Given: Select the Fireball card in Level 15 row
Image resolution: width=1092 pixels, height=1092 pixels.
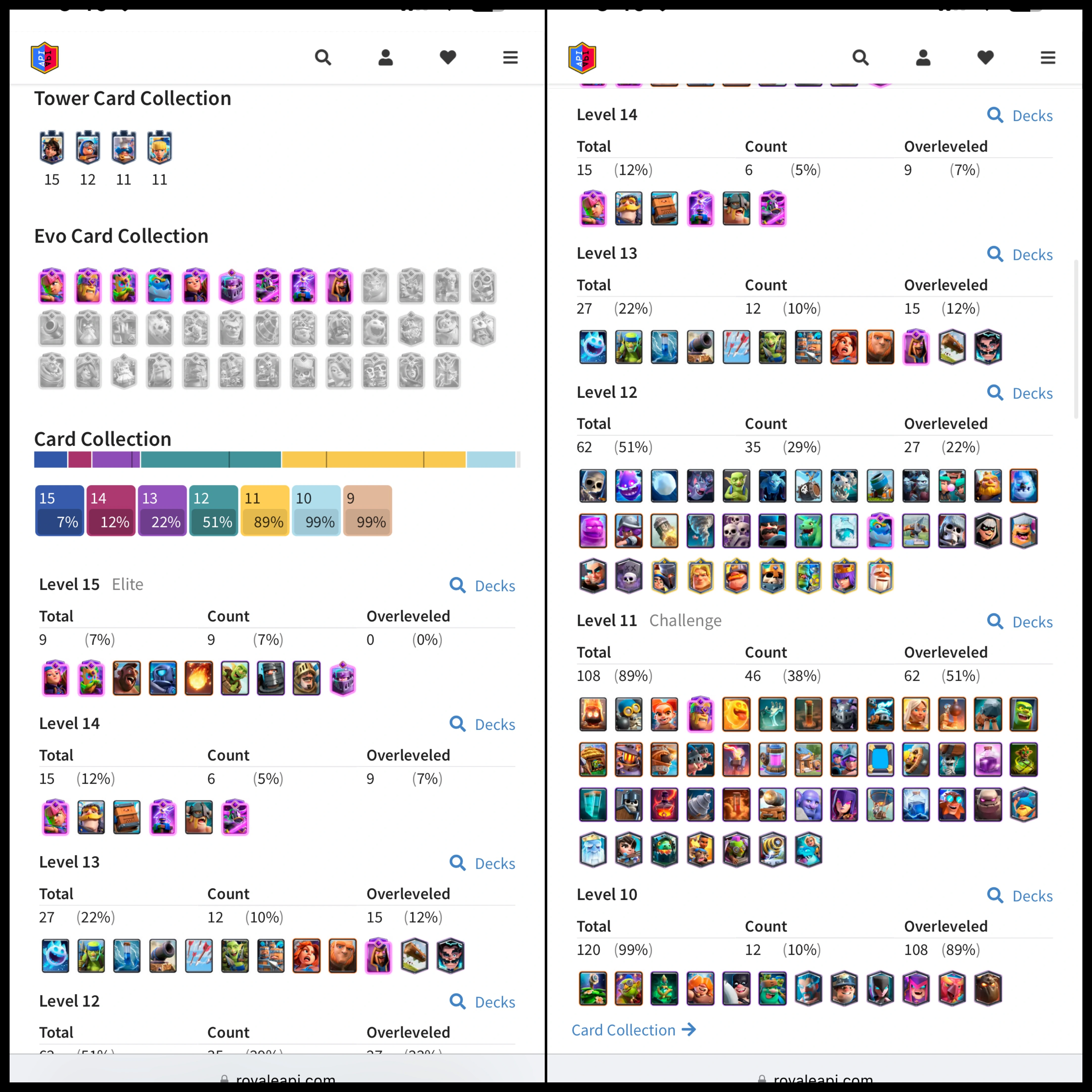Looking at the screenshot, I should click(198, 678).
